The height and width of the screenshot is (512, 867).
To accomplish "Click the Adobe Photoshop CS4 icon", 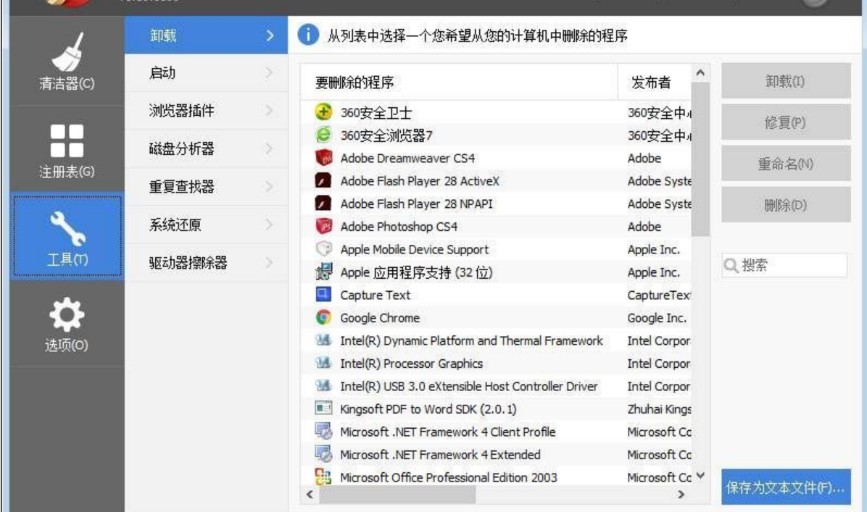I will [323, 226].
